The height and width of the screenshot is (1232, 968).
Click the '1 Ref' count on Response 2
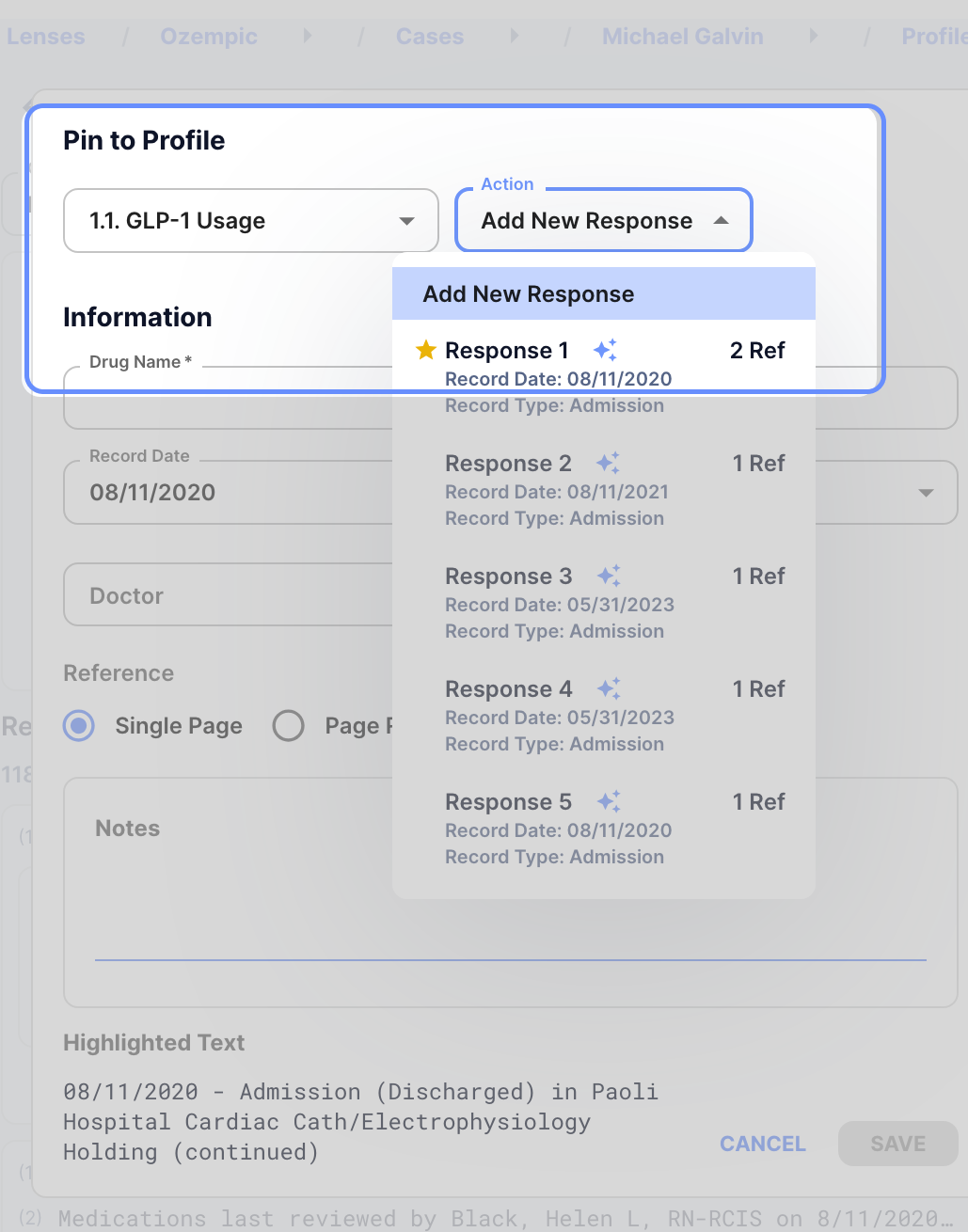pyautogui.click(x=759, y=463)
